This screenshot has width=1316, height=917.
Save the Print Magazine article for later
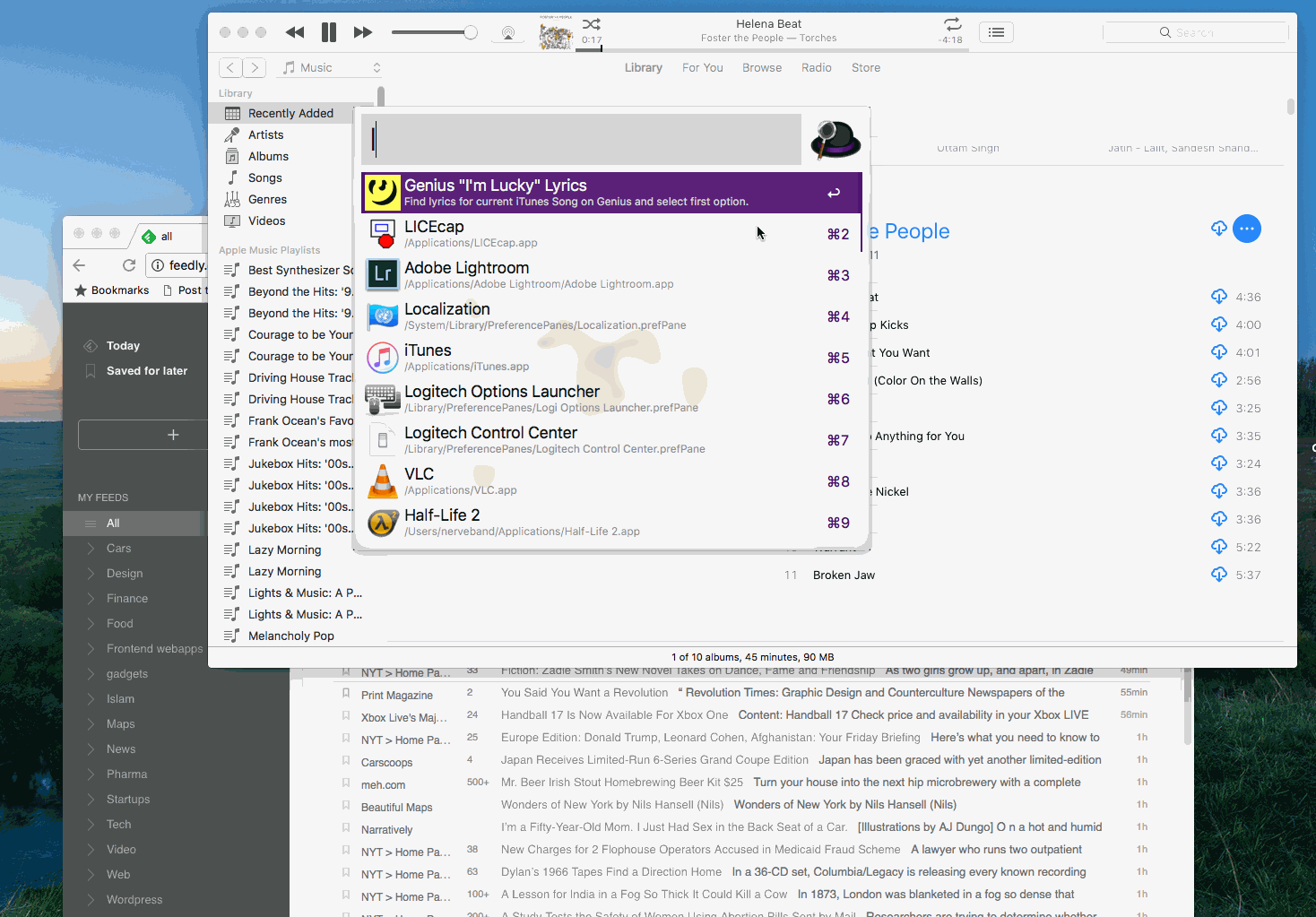tap(346, 694)
